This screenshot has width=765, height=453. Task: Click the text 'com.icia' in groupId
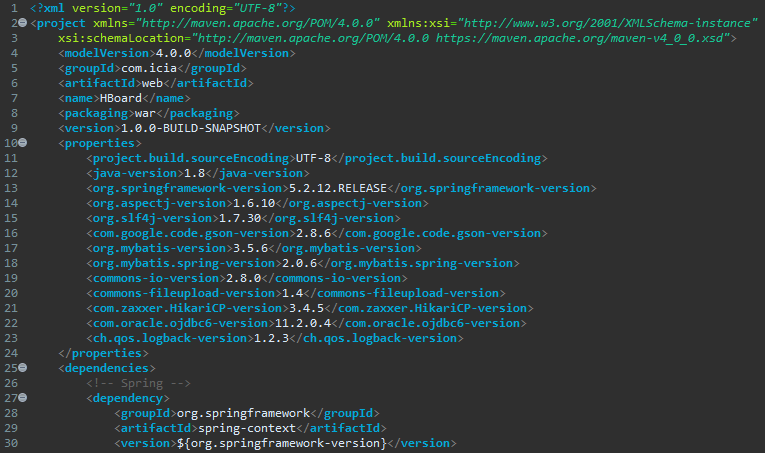[x=149, y=68]
